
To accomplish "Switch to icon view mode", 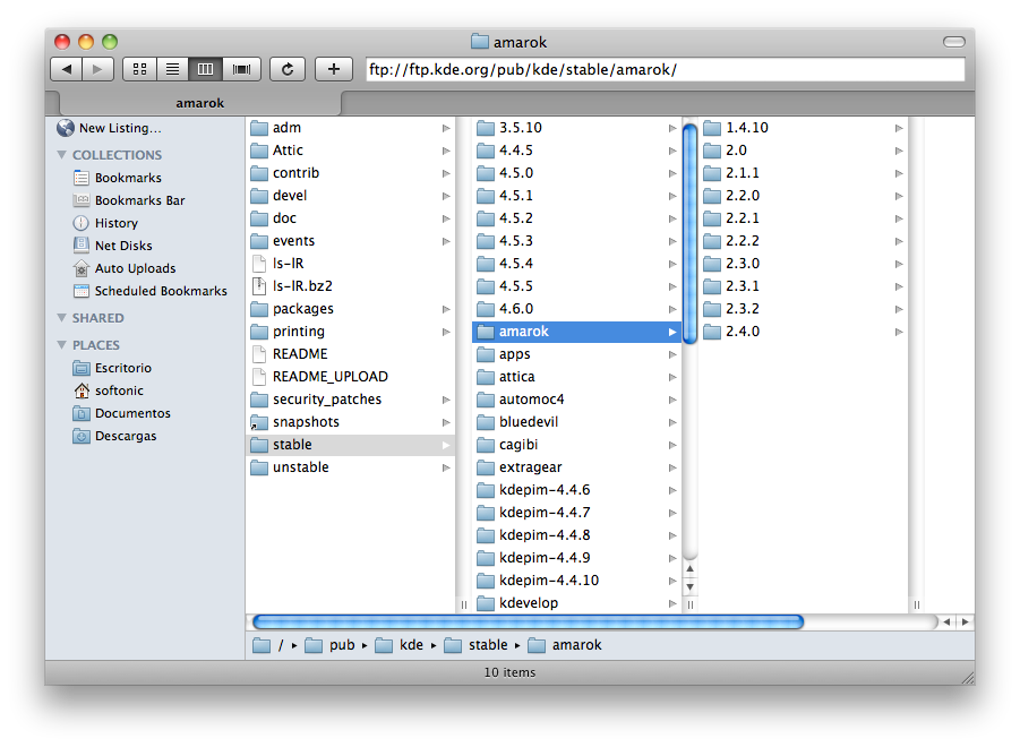I will pyautogui.click(x=139, y=69).
